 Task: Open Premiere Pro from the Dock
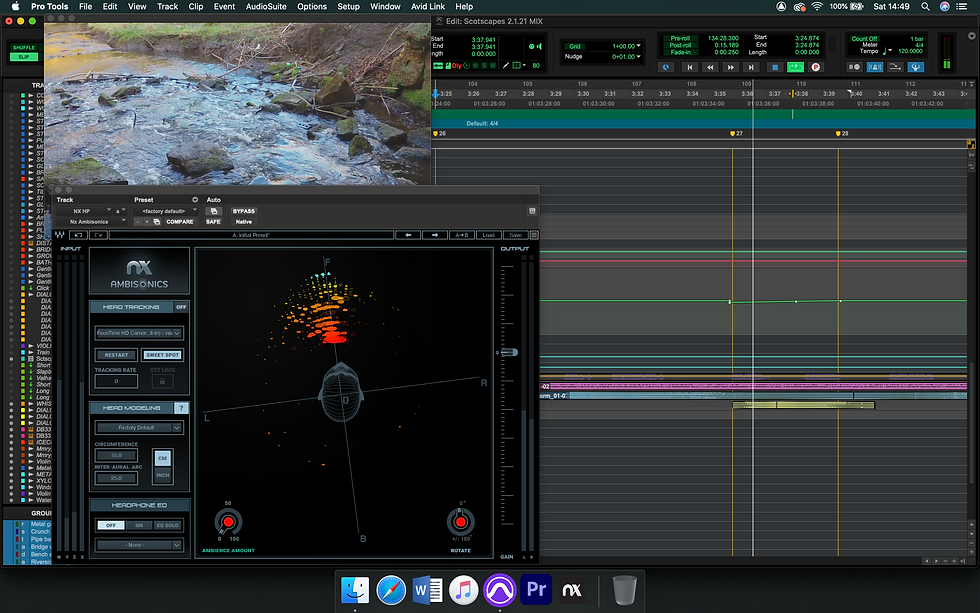536,589
